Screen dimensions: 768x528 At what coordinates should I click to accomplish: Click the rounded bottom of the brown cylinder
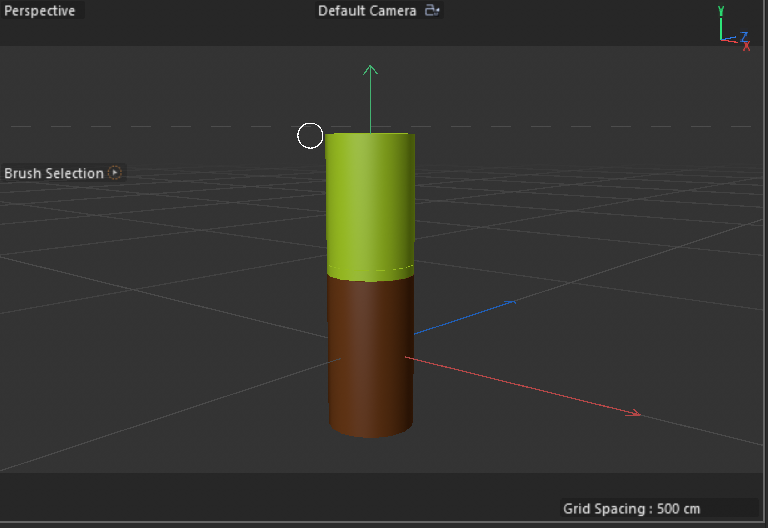371,430
